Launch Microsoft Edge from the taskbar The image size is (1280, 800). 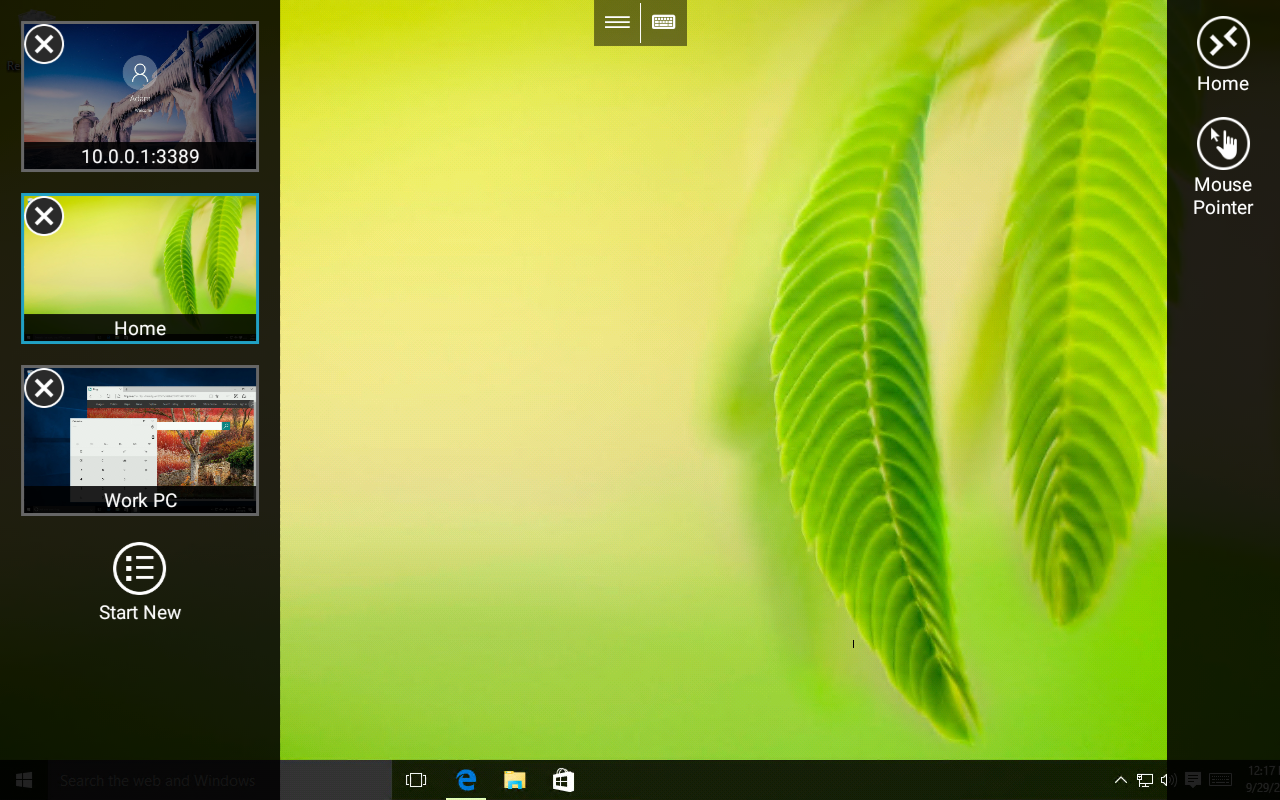pyautogui.click(x=465, y=779)
